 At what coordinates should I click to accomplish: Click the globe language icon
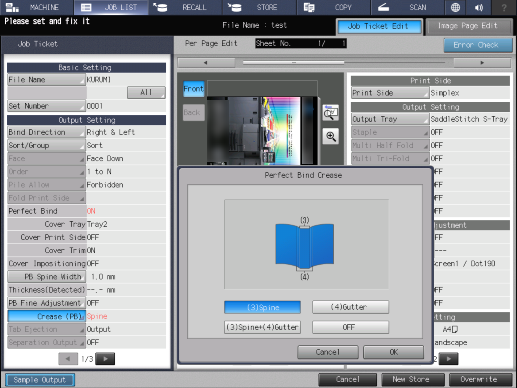455,7
